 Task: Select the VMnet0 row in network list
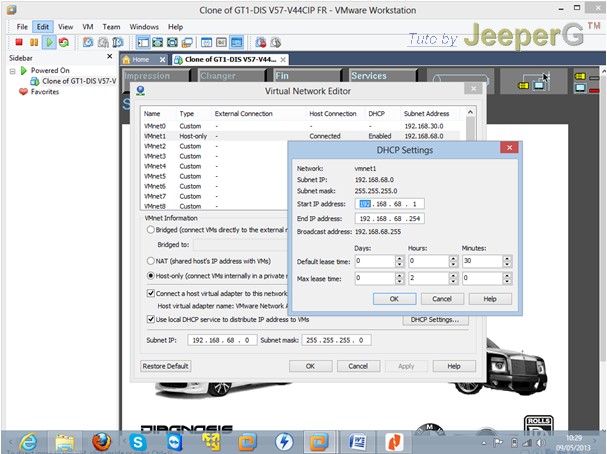point(300,126)
